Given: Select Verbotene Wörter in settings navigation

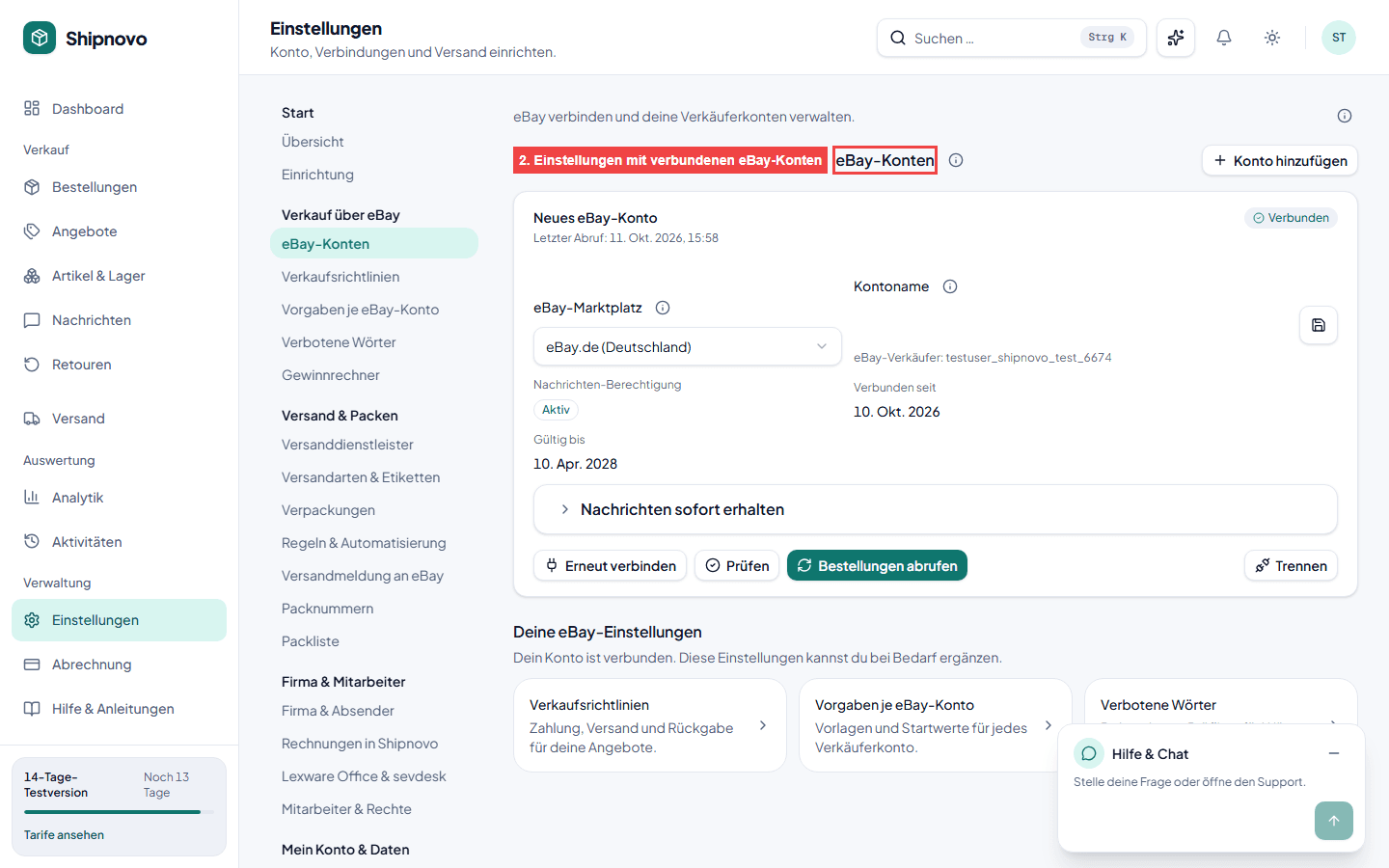Looking at the screenshot, I should pyautogui.click(x=374, y=342).
